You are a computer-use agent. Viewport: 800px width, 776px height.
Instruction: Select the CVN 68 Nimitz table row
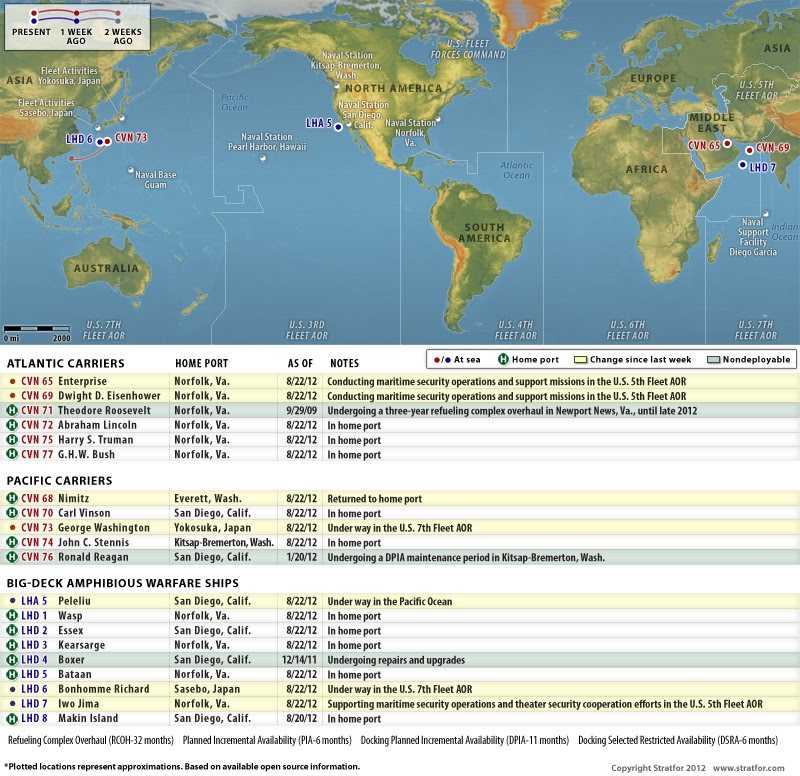pyautogui.click(x=400, y=498)
